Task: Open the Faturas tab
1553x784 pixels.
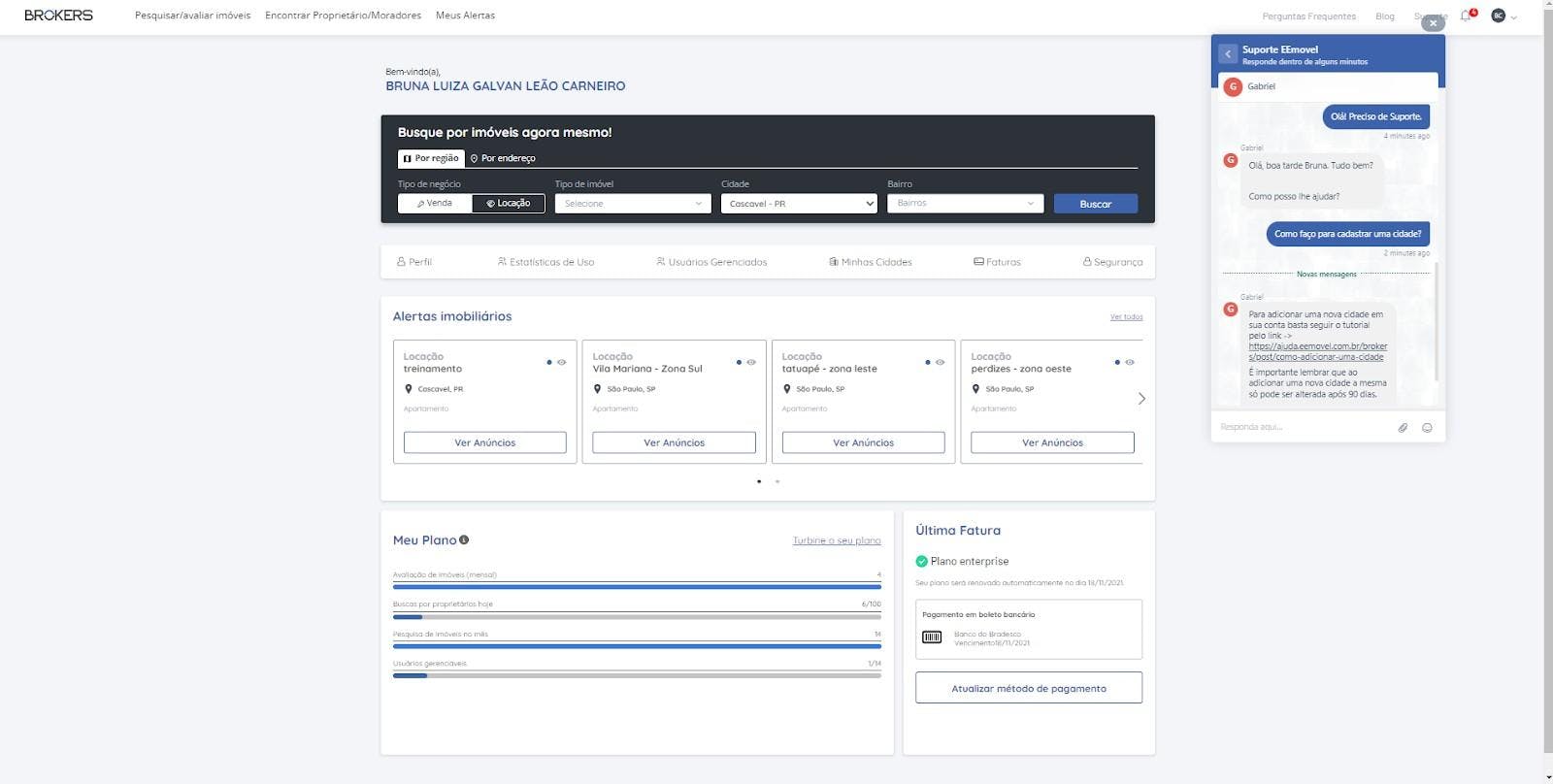Action: click(997, 262)
